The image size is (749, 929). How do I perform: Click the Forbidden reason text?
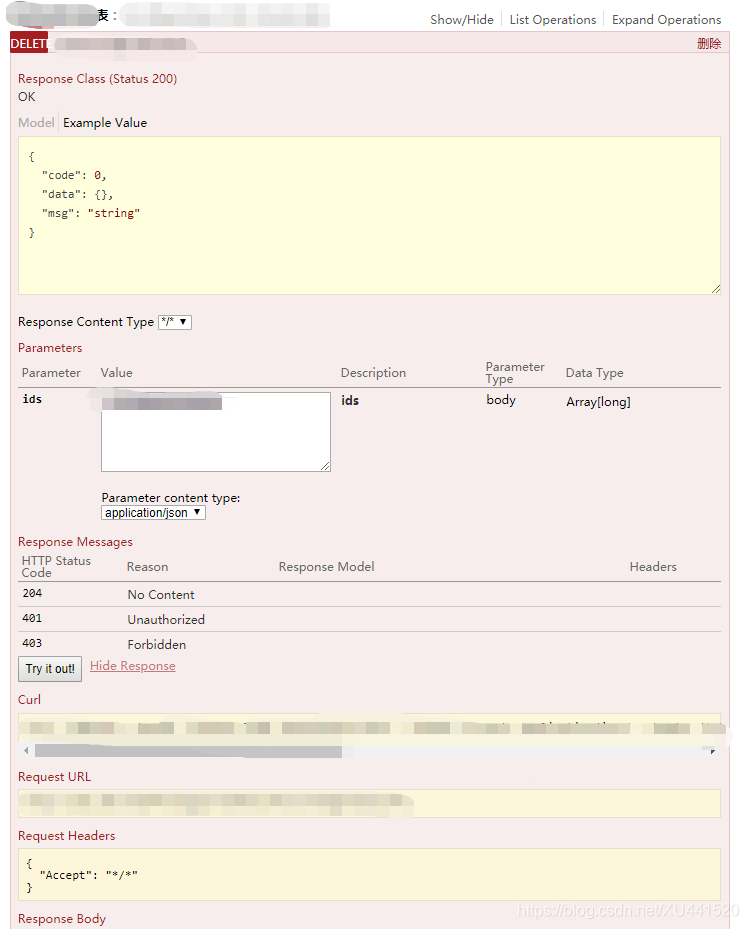(x=156, y=645)
